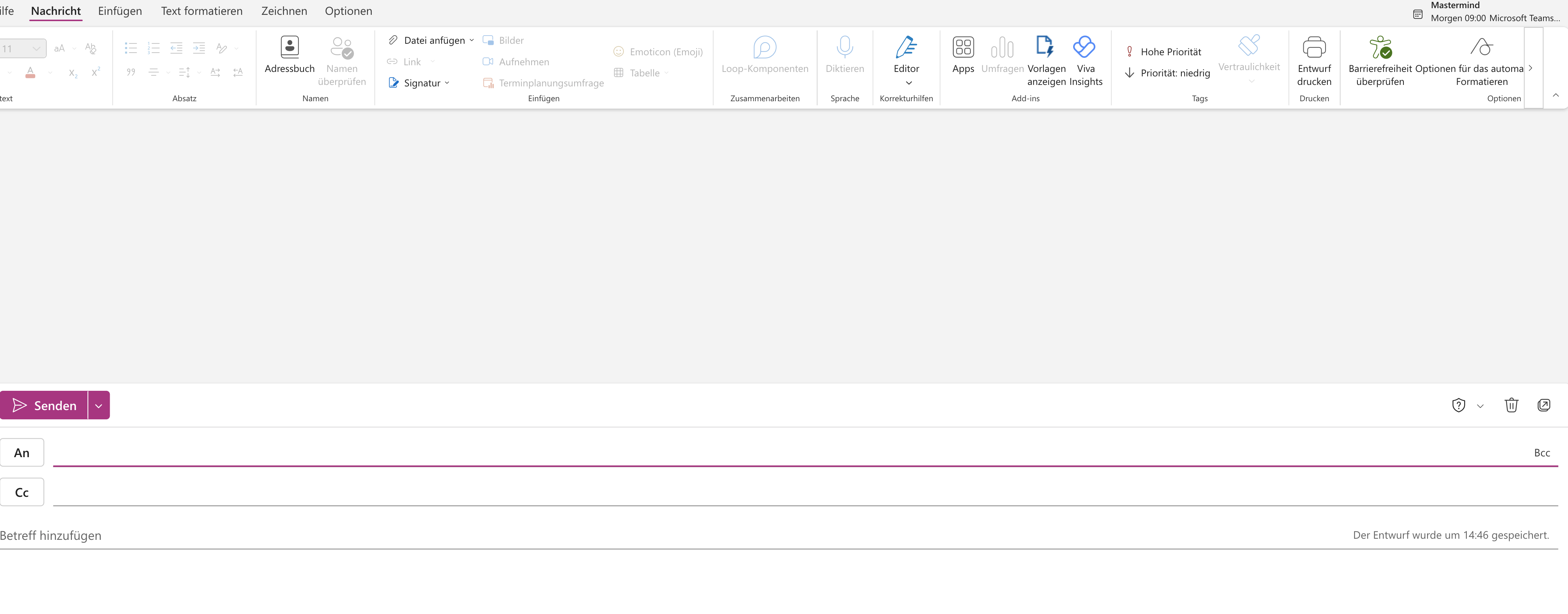Click the clear formatting icon

[91, 48]
